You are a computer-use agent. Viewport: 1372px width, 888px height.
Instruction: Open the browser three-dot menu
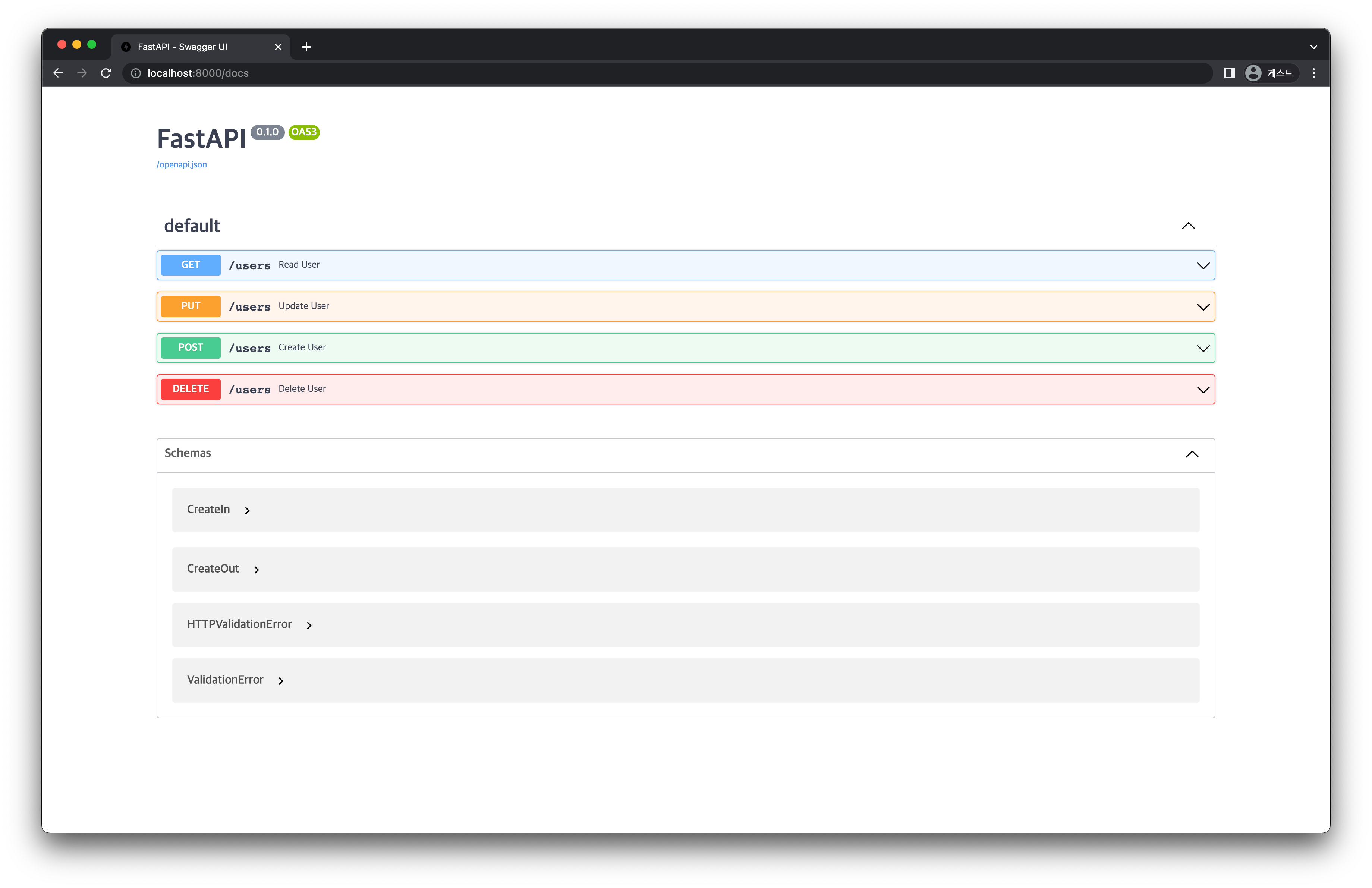coord(1314,73)
